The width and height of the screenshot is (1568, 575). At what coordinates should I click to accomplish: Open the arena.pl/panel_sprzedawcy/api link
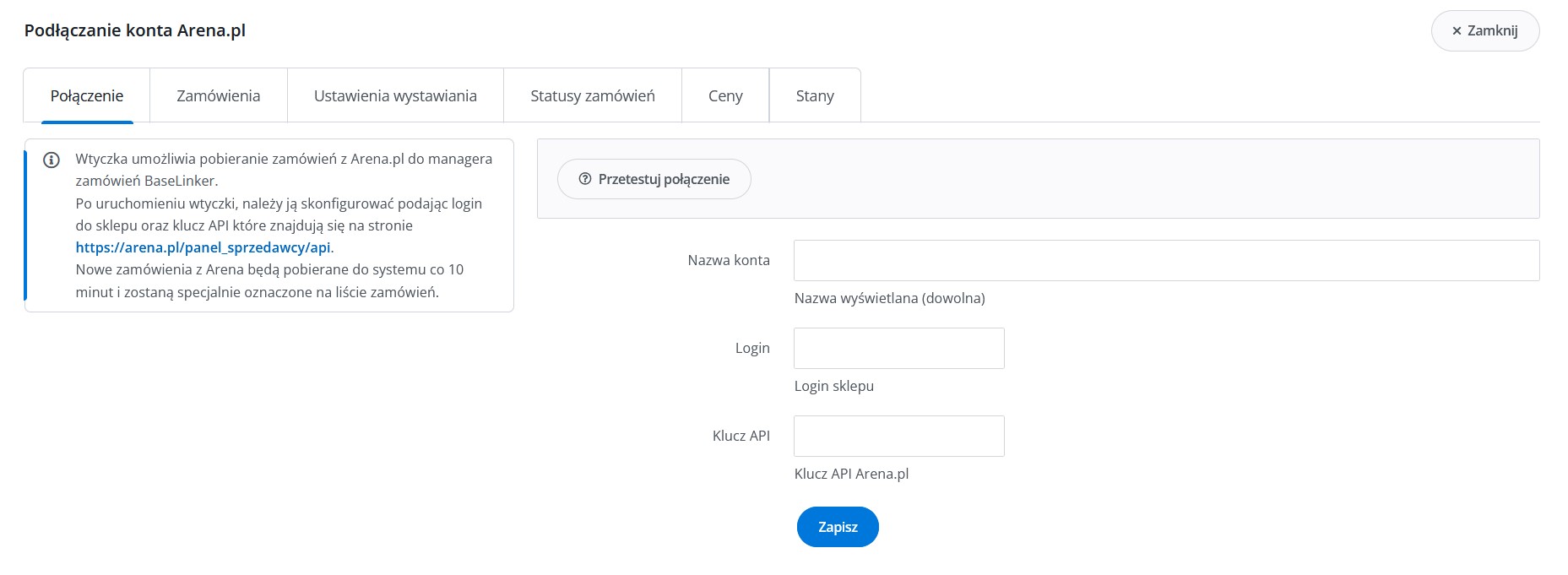tap(203, 247)
